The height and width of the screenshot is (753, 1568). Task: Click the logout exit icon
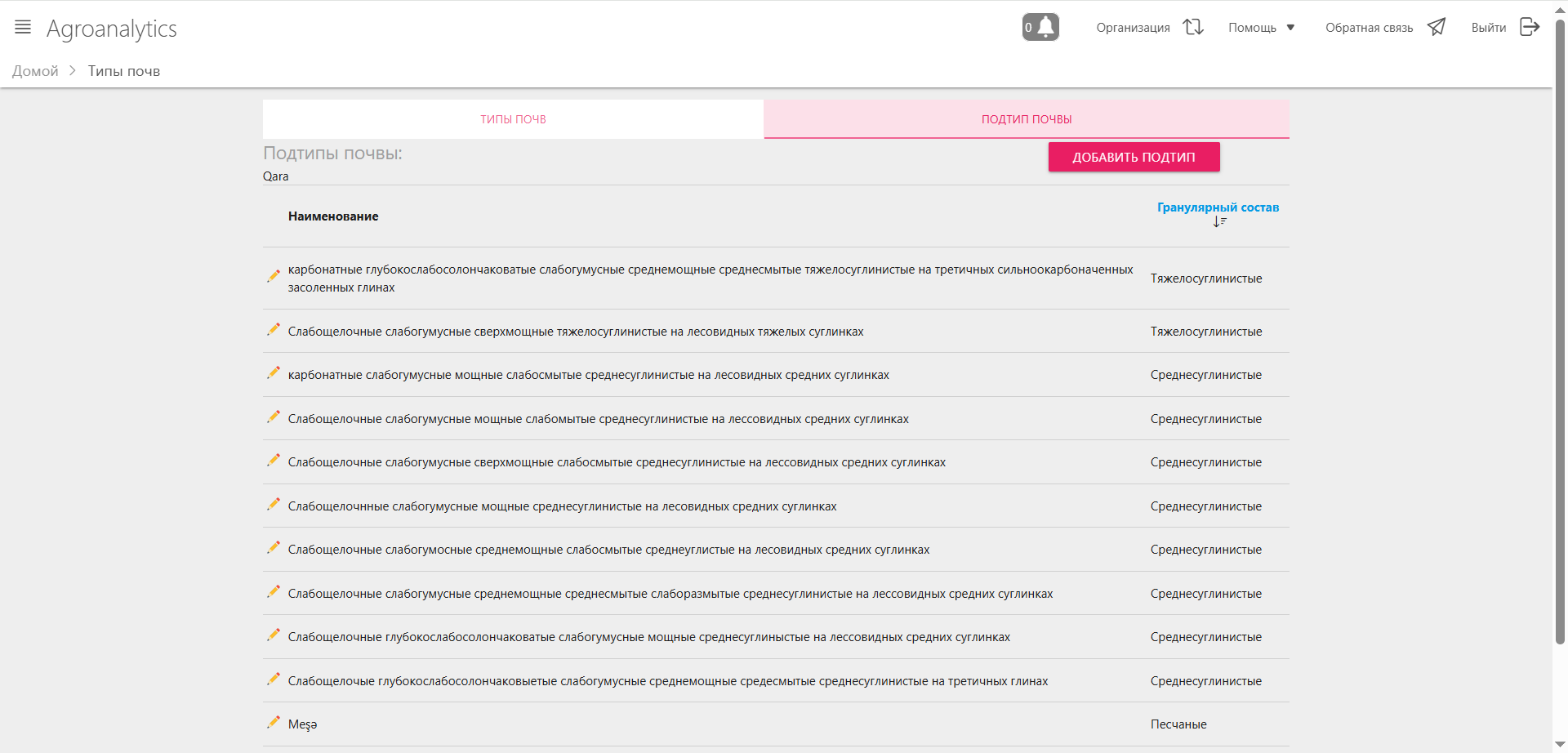click(1530, 27)
